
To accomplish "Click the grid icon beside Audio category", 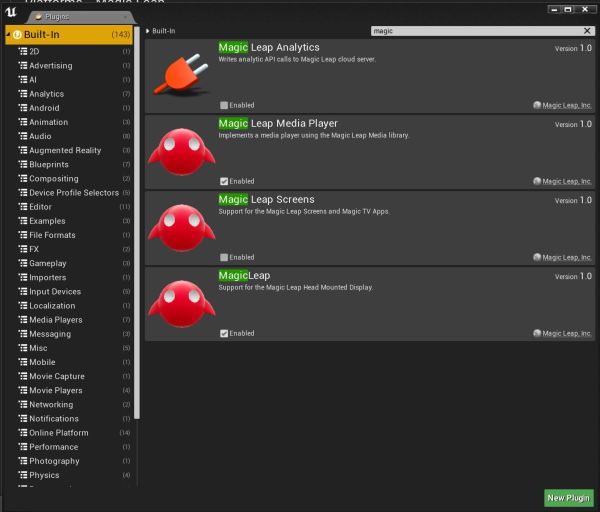I will pos(22,136).
